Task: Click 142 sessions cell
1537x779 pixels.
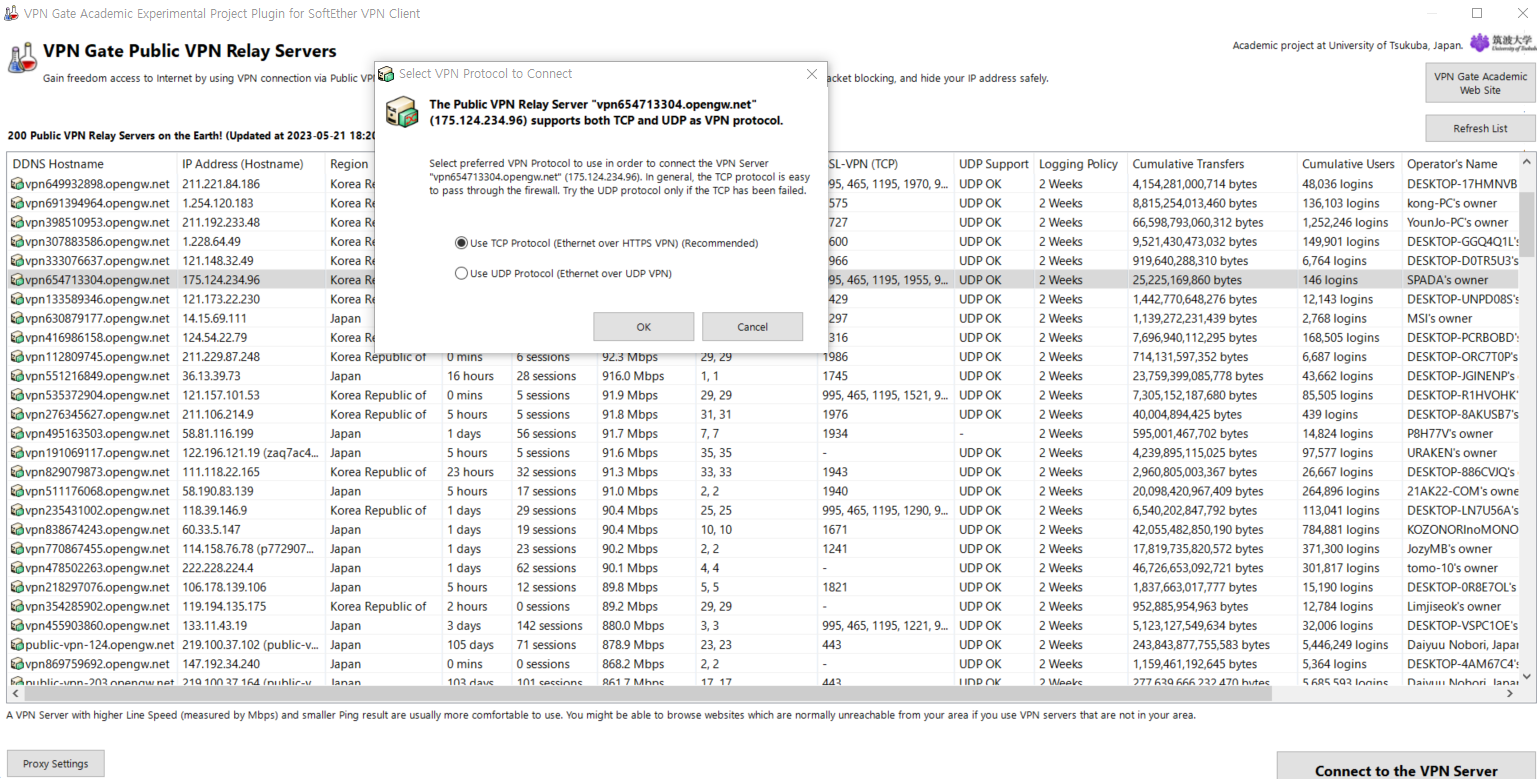Action: [x=550, y=626]
